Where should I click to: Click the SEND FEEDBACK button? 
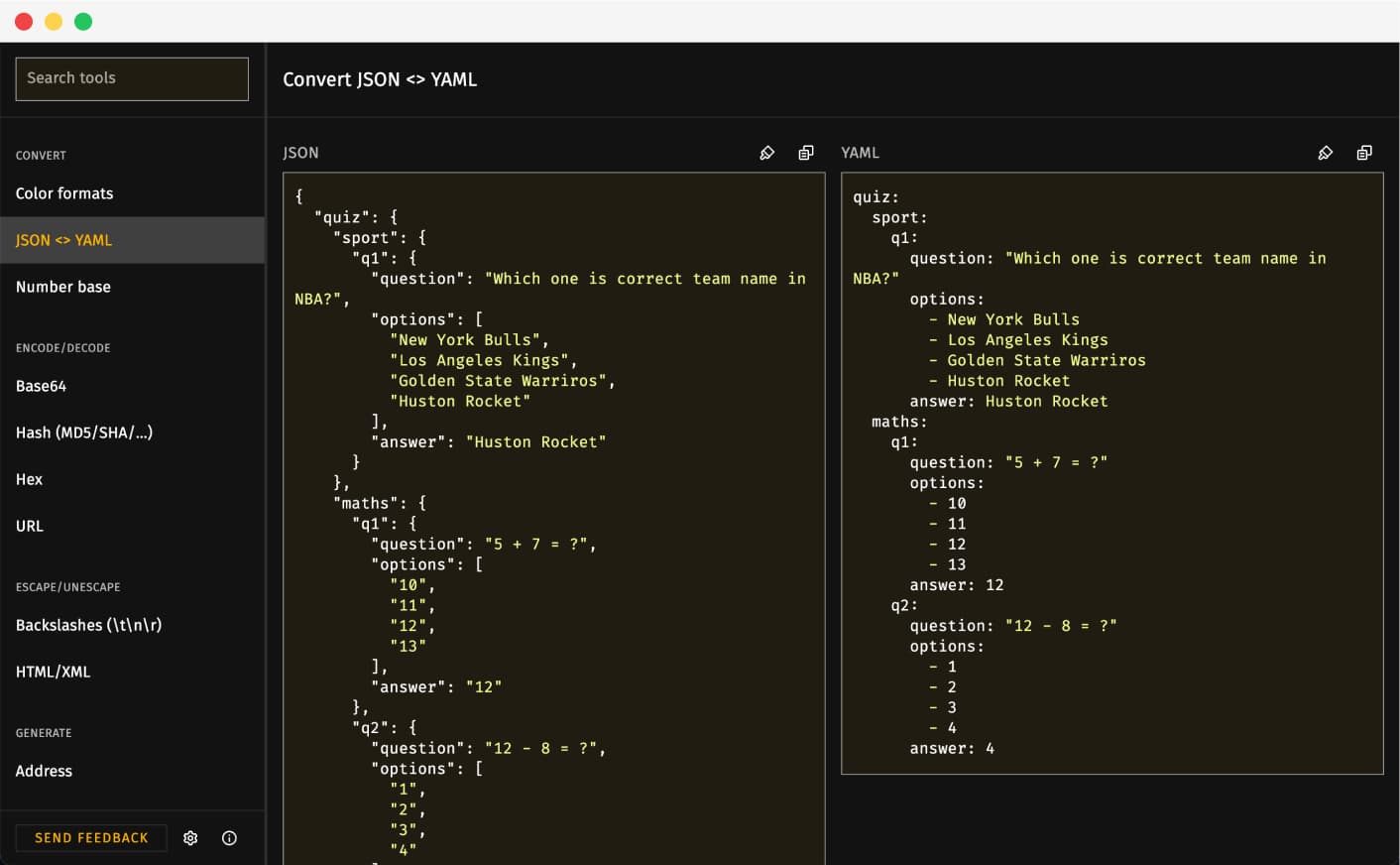(91, 838)
